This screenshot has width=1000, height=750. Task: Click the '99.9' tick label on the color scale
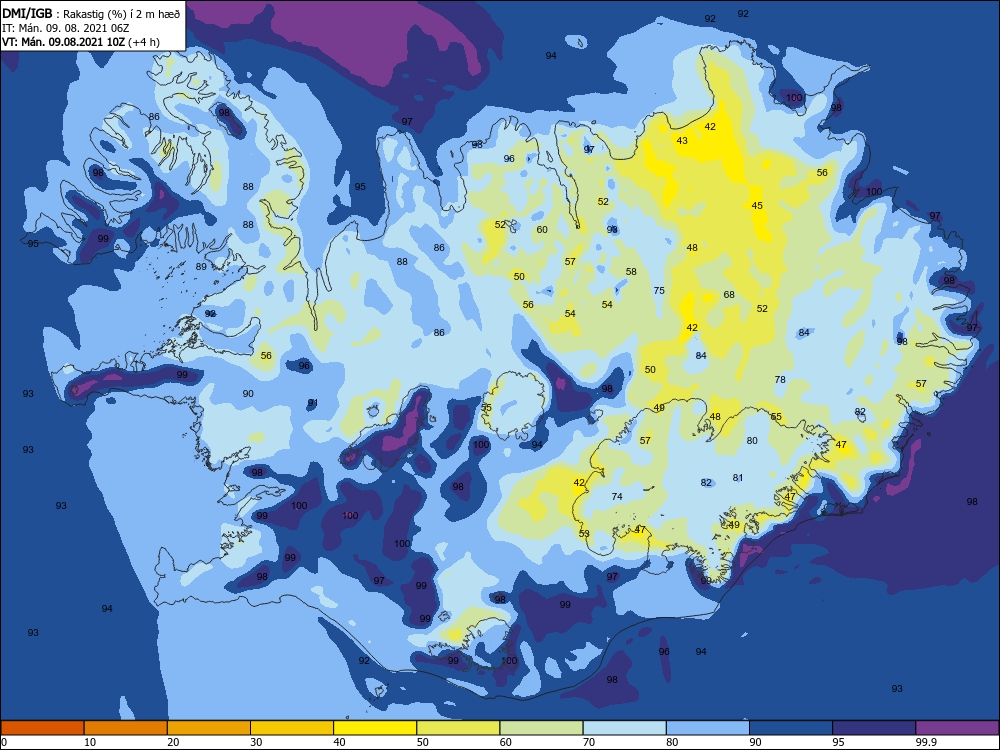[x=926, y=742]
